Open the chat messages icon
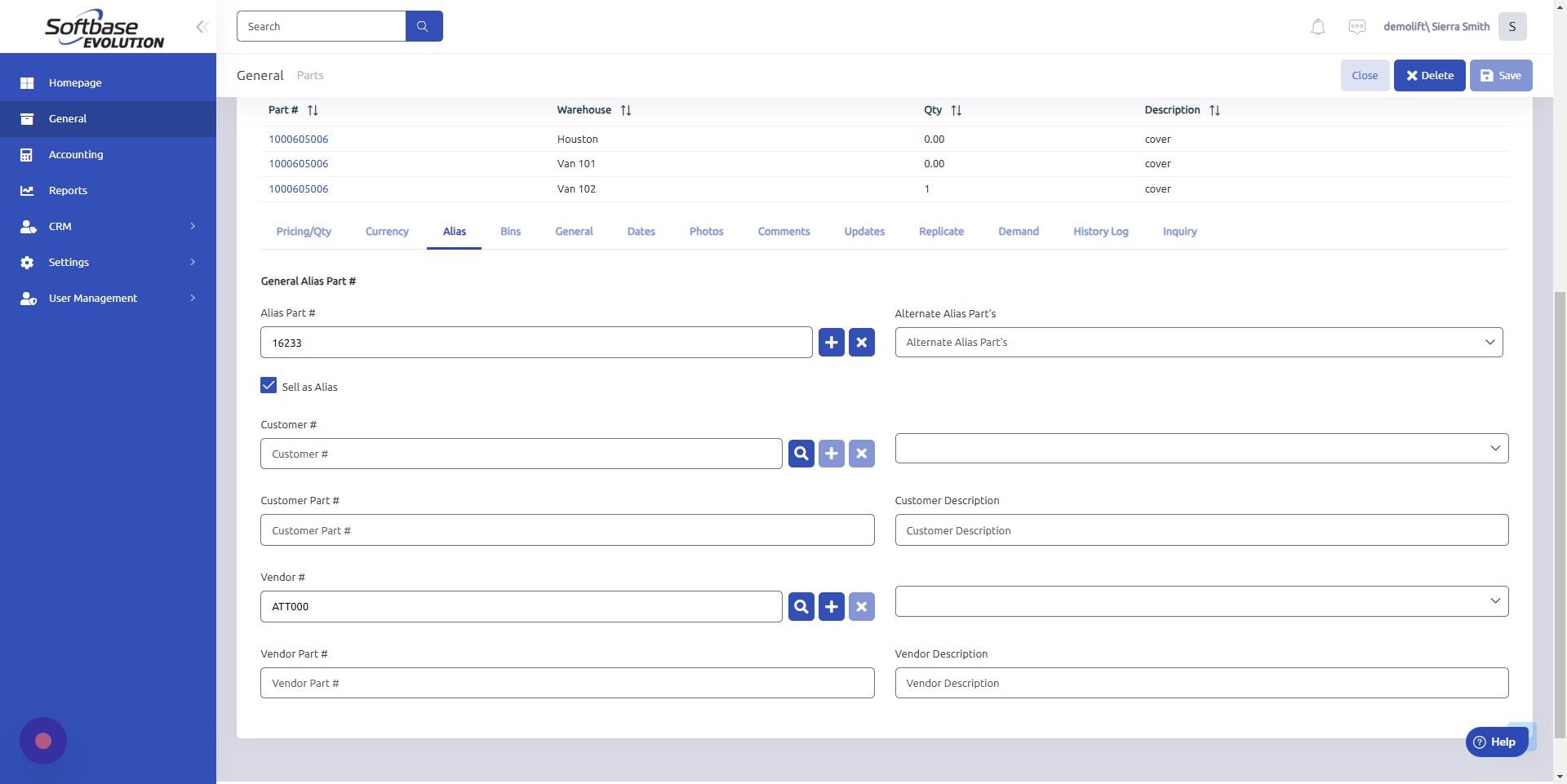1567x784 pixels. coord(1357,27)
